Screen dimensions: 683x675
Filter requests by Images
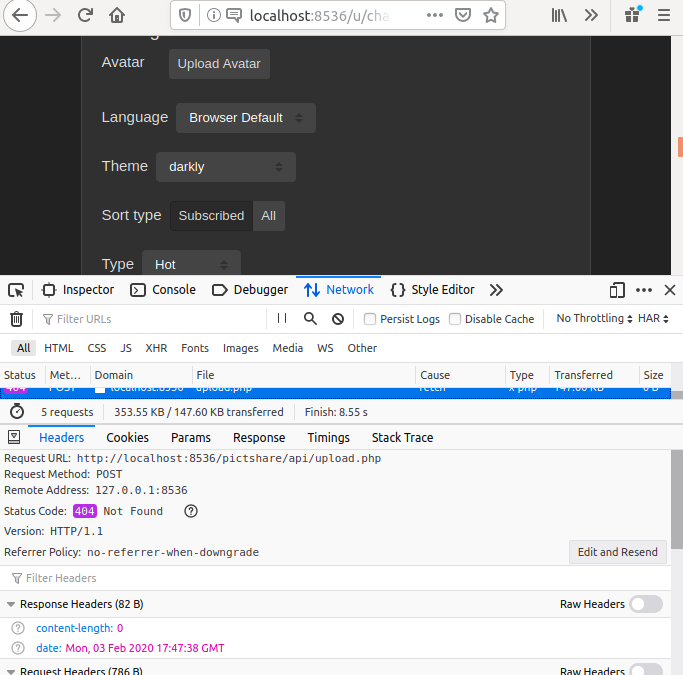click(240, 348)
